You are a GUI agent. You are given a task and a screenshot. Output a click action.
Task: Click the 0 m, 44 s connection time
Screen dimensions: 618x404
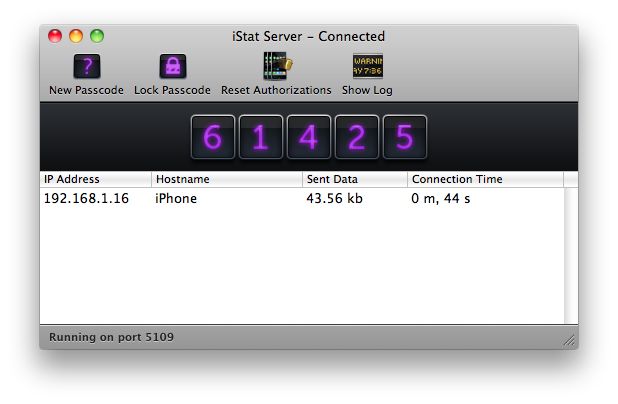pyautogui.click(x=441, y=198)
